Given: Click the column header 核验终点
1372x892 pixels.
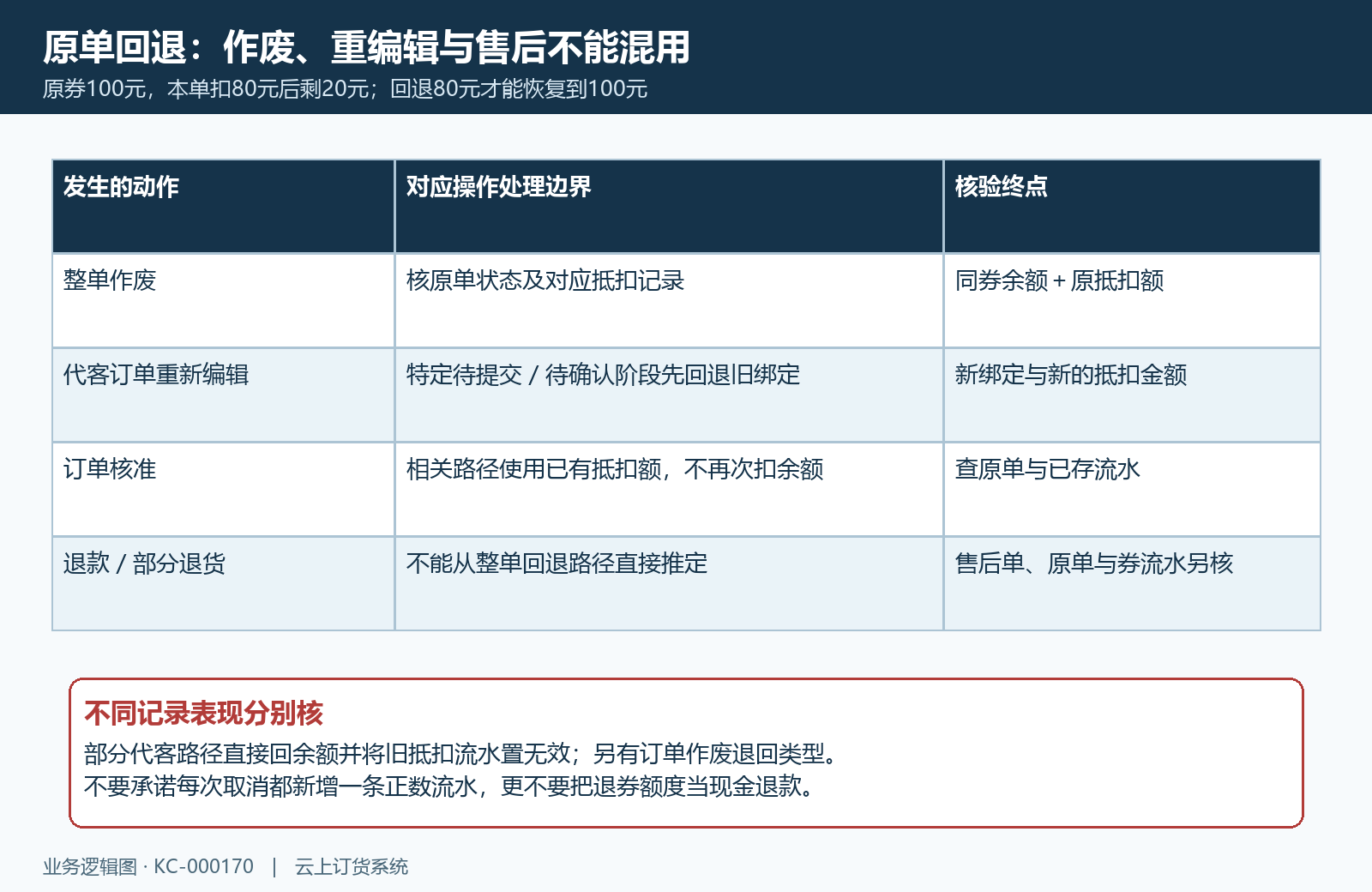Looking at the screenshot, I should pyautogui.click(x=1132, y=206).
